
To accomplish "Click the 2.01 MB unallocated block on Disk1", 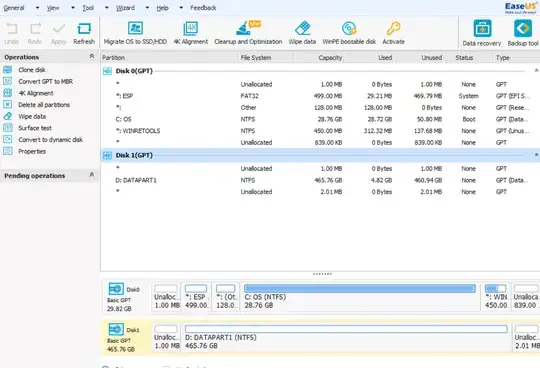I will click(x=526, y=337).
